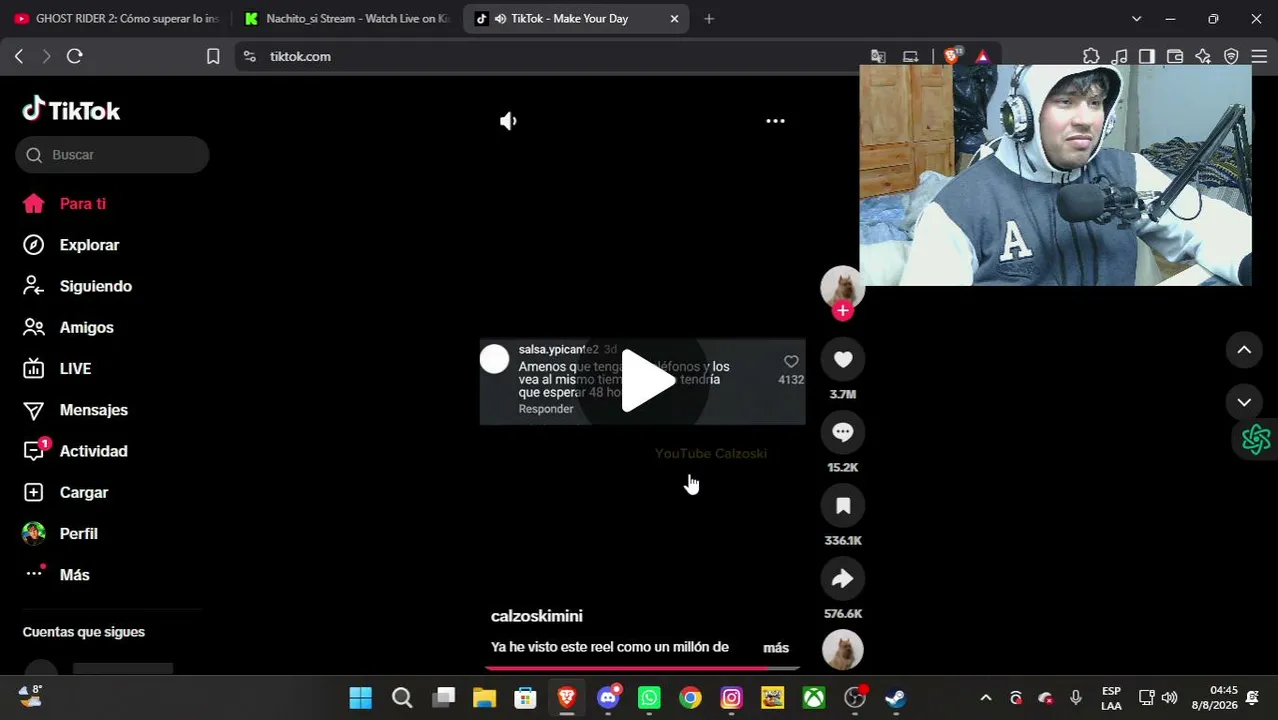Open WhatsApp from the taskbar
Image resolution: width=1278 pixels, height=720 pixels.
[x=649, y=698]
